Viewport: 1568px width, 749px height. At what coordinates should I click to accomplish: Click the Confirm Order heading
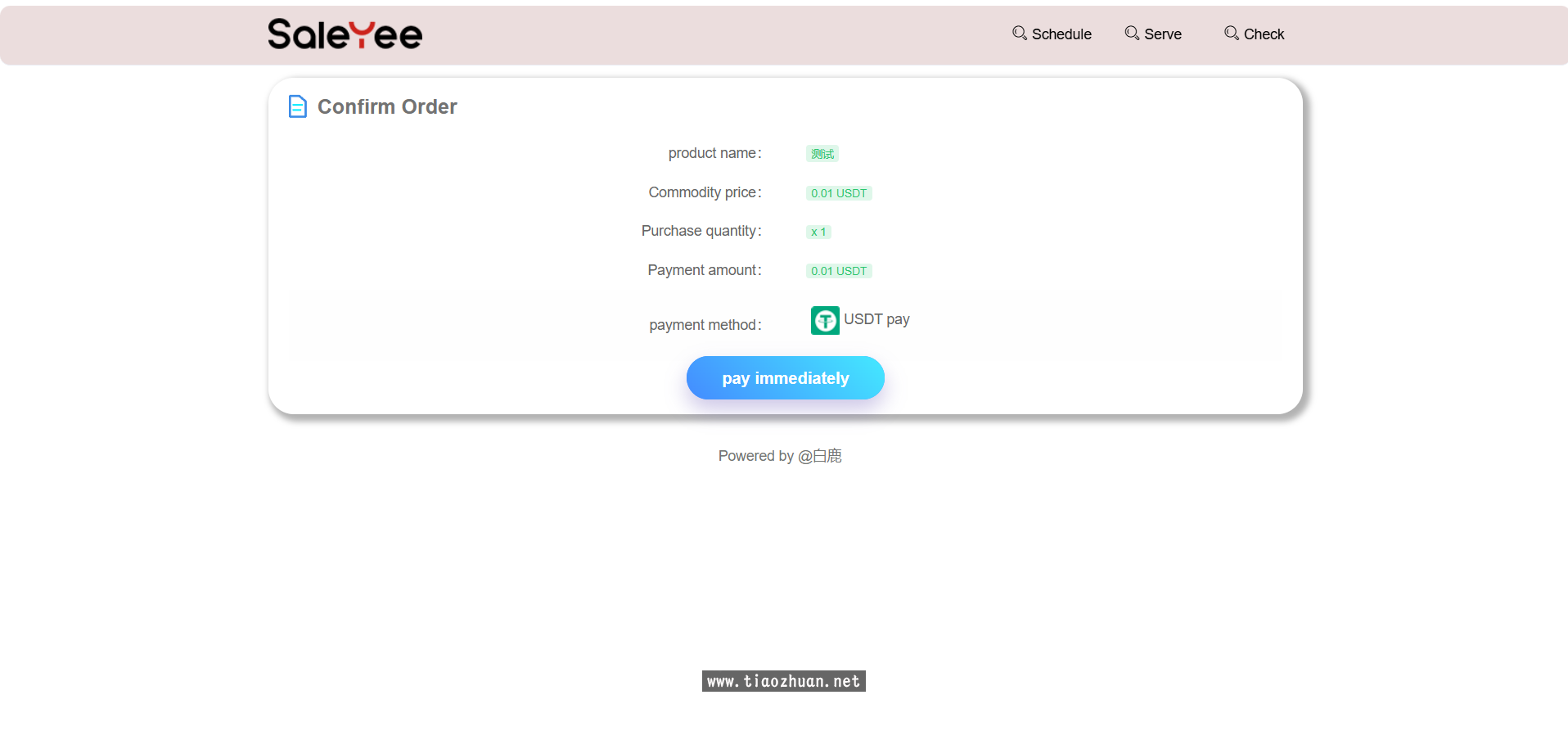point(387,107)
